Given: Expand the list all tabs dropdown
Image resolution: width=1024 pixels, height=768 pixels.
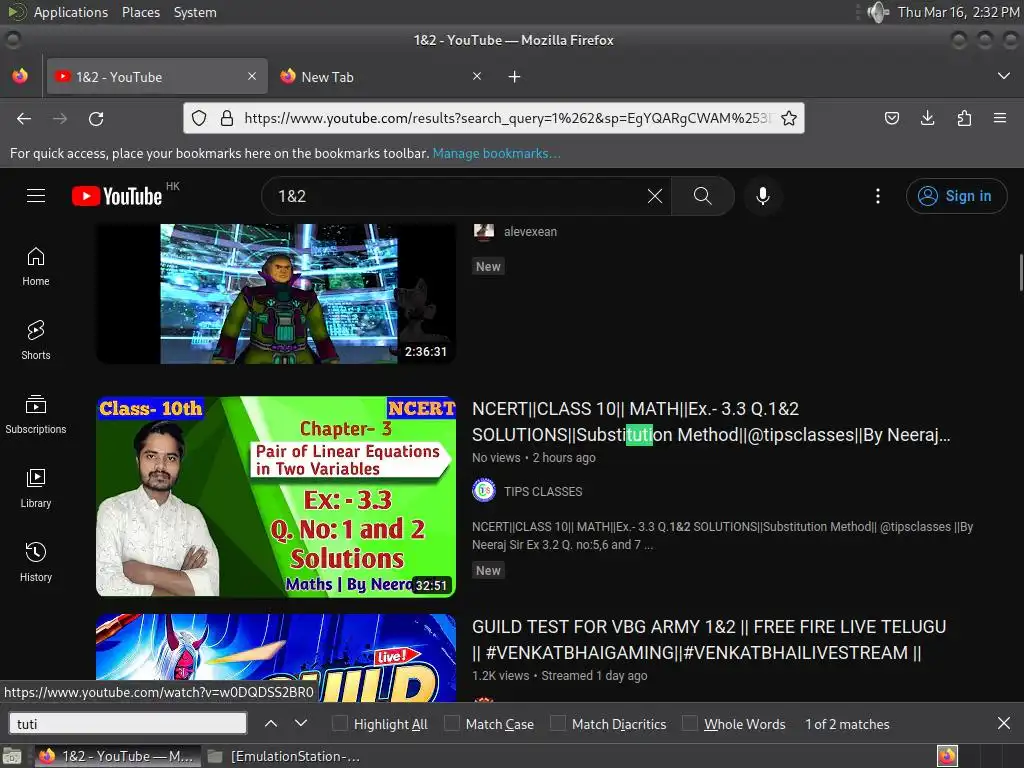Looking at the screenshot, I should click(1004, 76).
